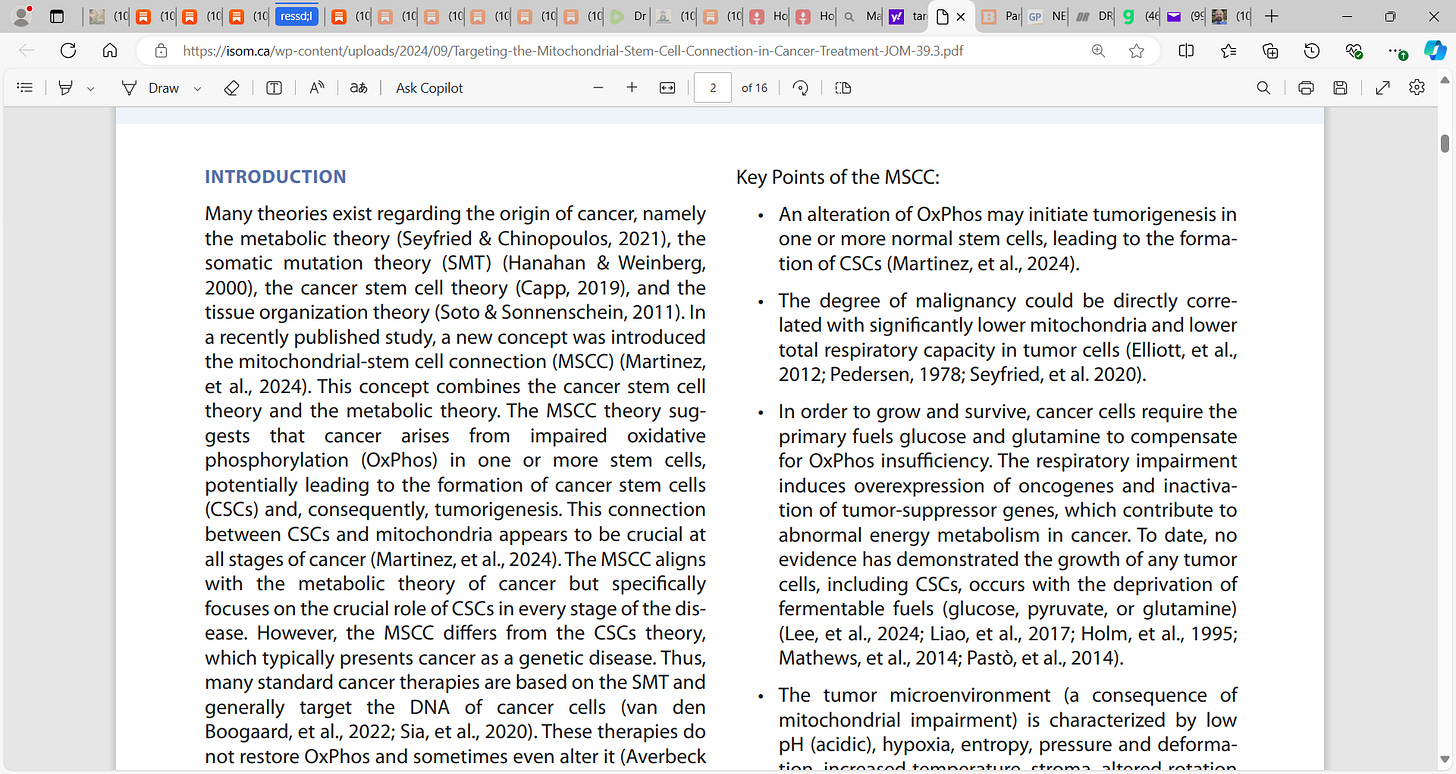Save the PDF document
The width and height of the screenshot is (1456, 774).
(x=1341, y=88)
